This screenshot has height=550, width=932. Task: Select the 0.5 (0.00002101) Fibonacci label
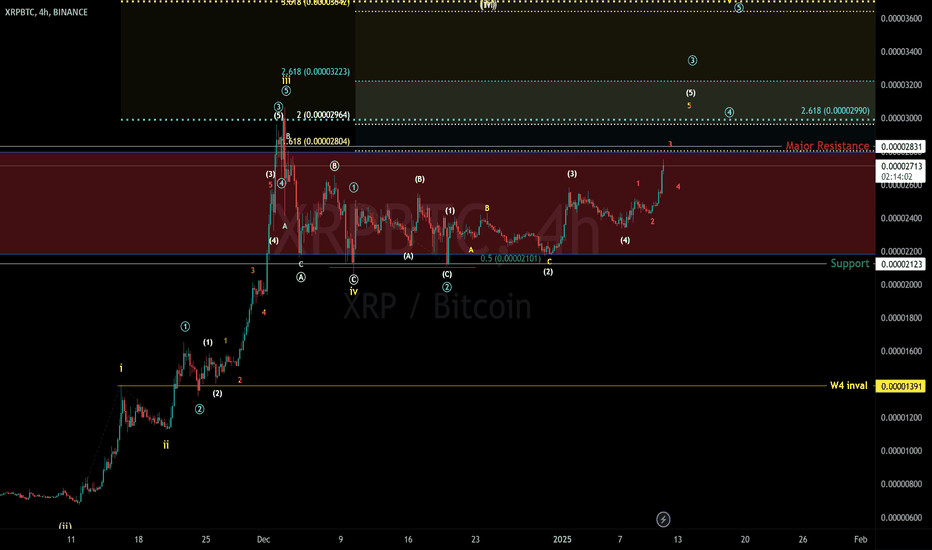(511, 259)
